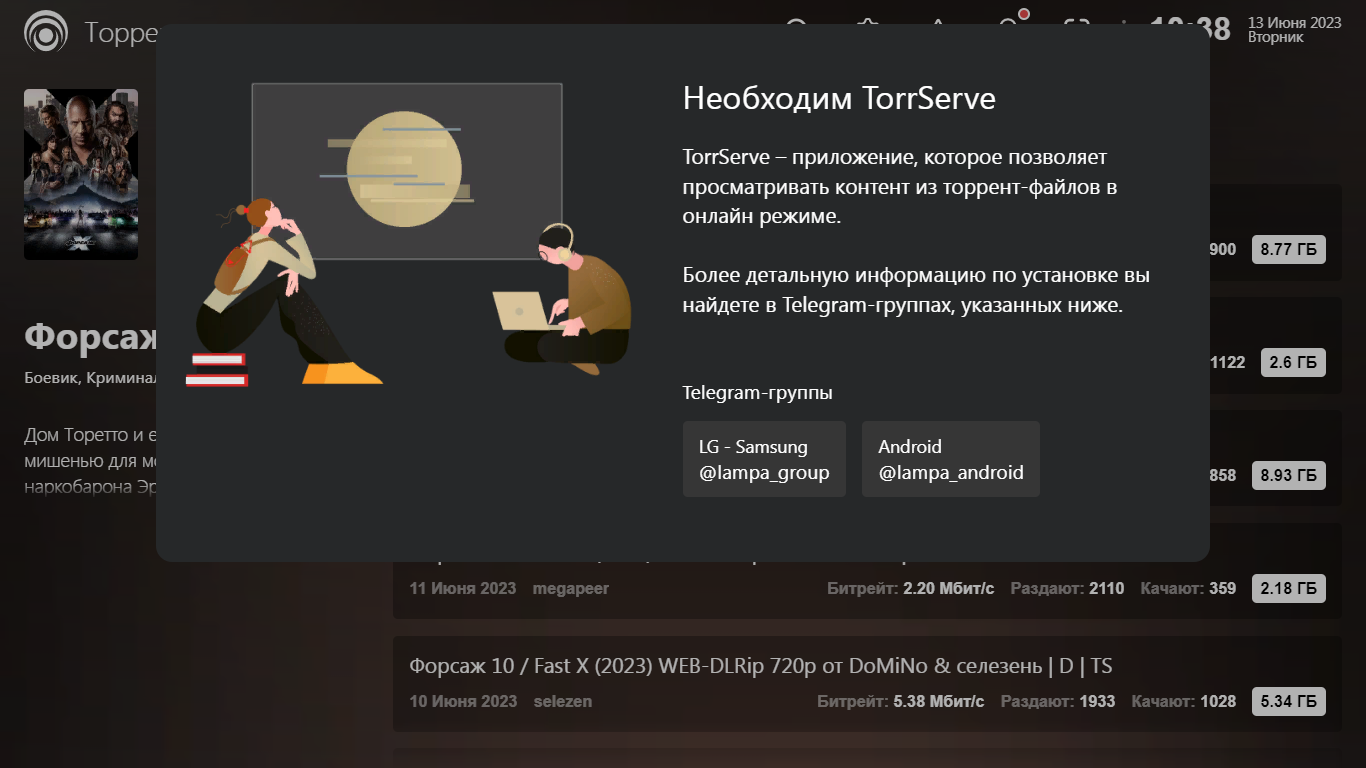The image size is (1366, 768).
Task: Click the date 13 Июня 2023 Вторник
Action: pyautogui.click(x=1294, y=30)
